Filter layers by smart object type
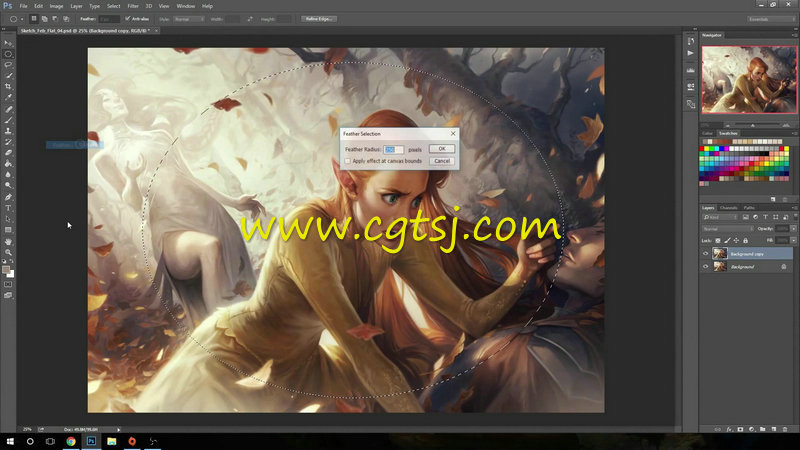The image size is (800, 450). (786, 217)
